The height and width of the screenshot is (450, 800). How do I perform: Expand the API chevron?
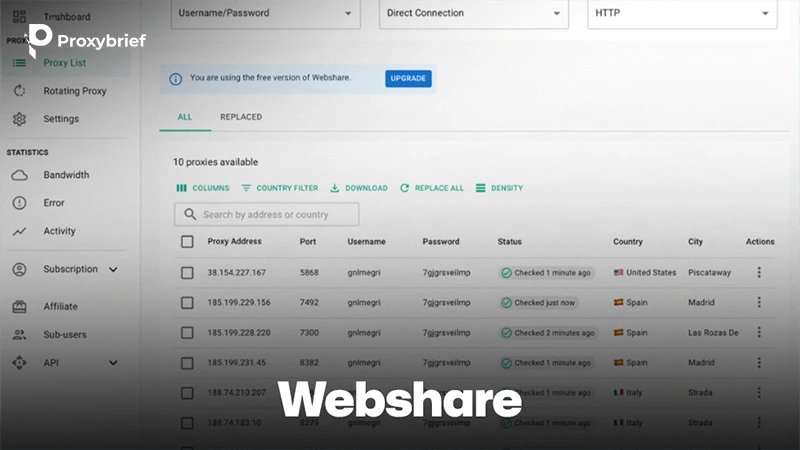(113, 363)
